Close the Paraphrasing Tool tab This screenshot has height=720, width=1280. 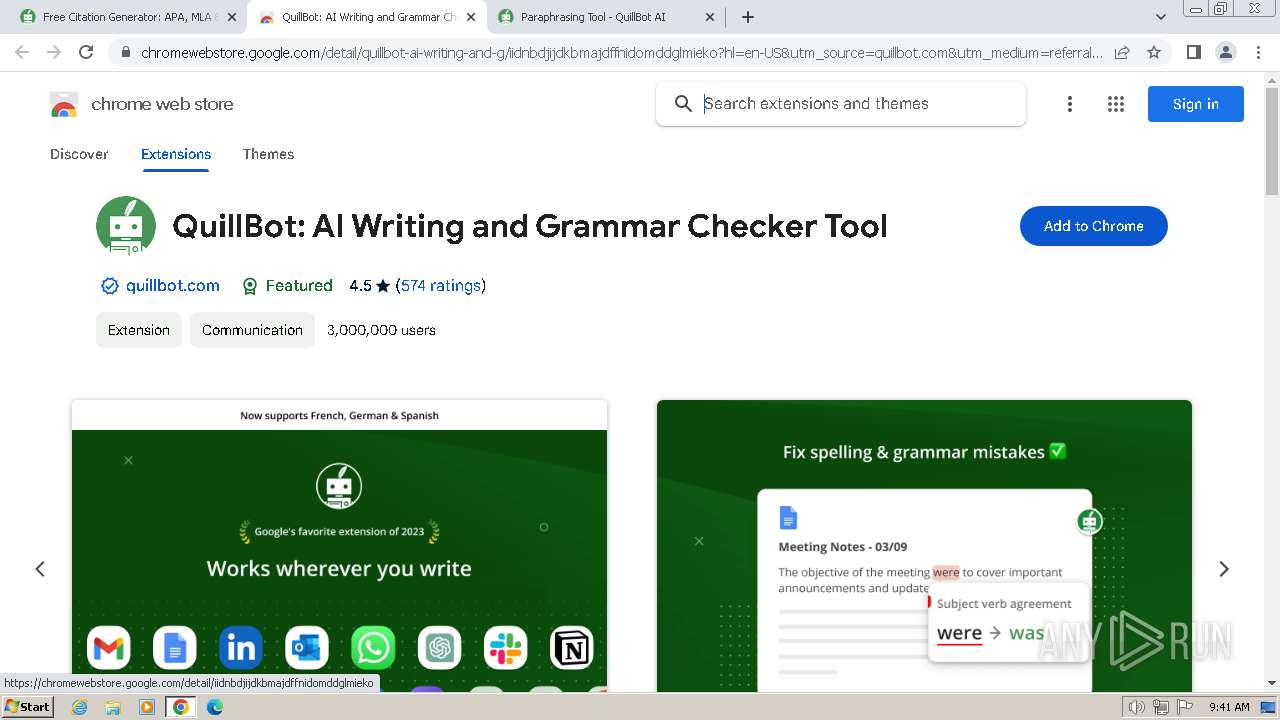pyautogui.click(x=710, y=17)
